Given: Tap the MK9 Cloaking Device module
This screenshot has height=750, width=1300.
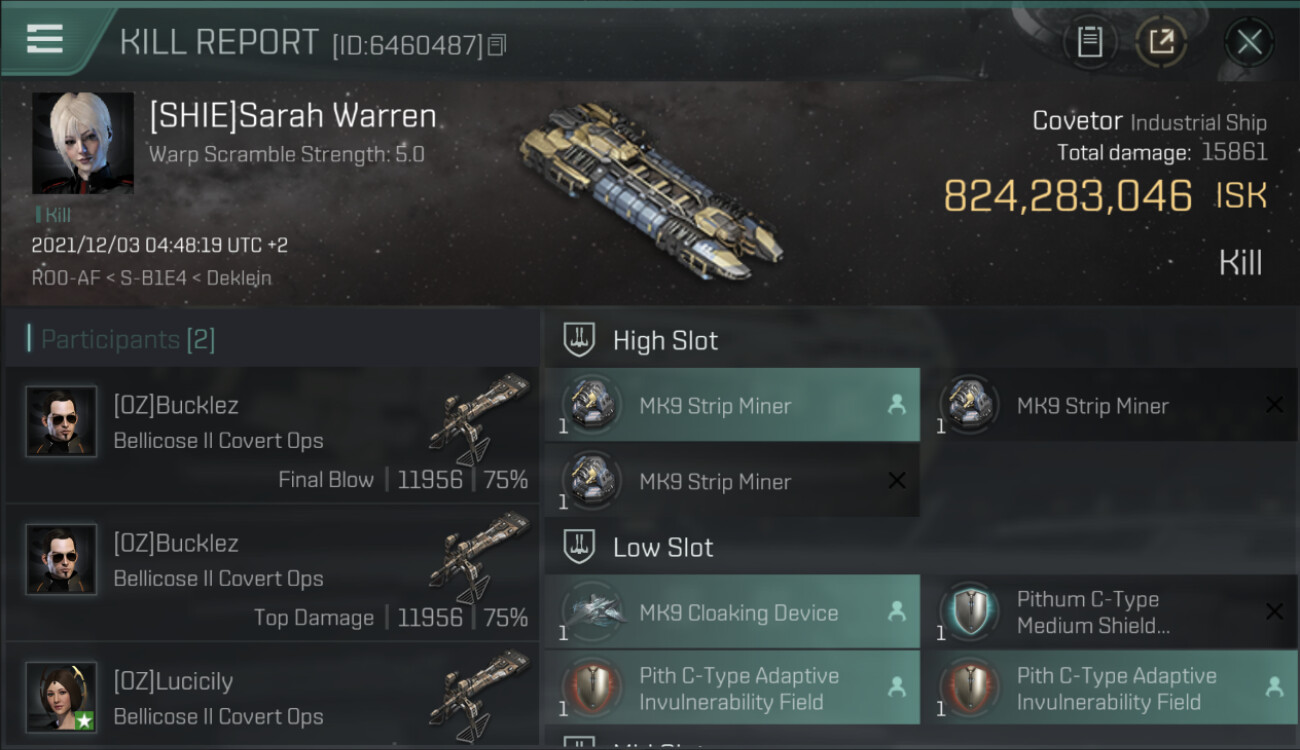Looking at the screenshot, I should [732, 612].
